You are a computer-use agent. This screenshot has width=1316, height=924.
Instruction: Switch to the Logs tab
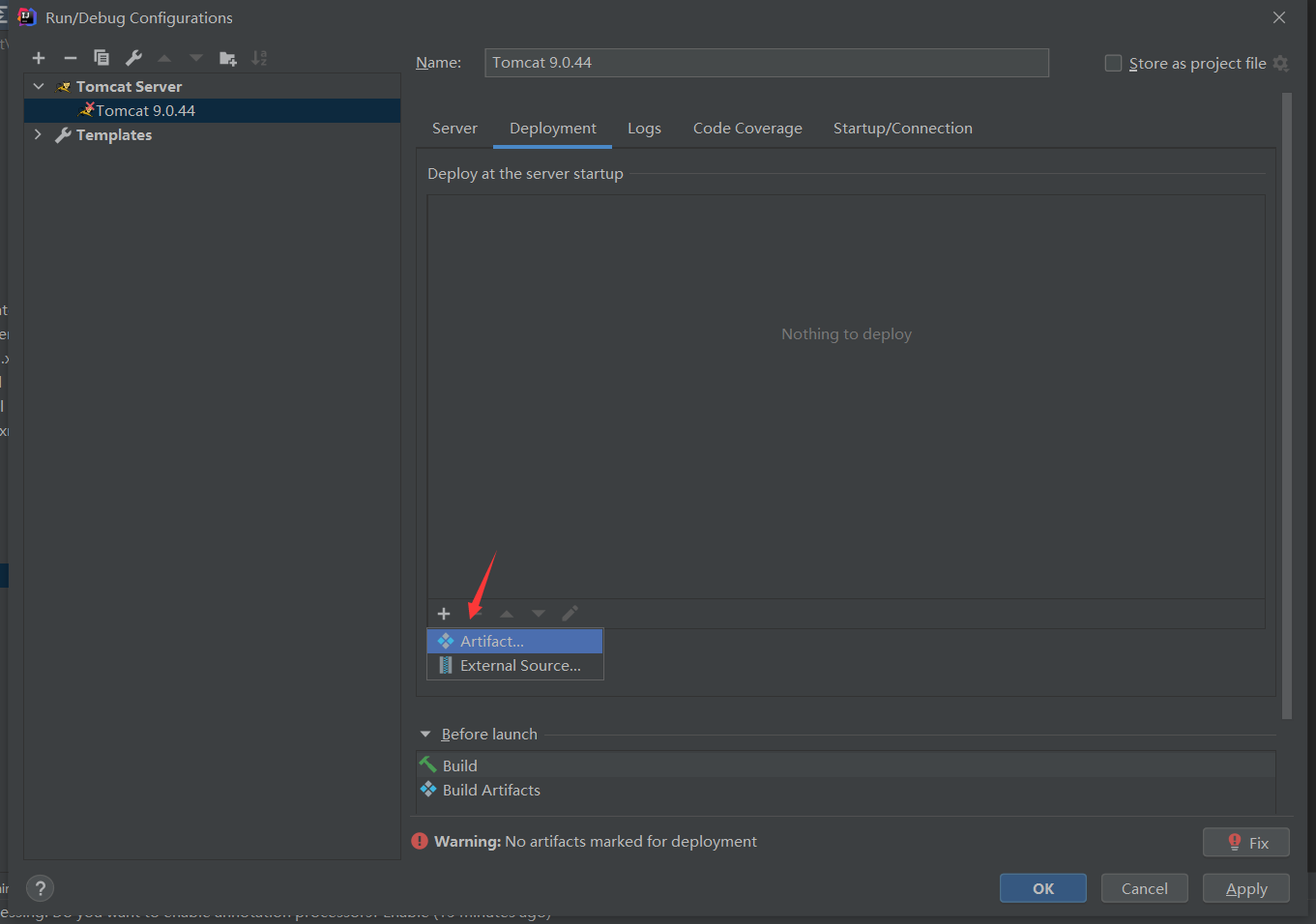[644, 128]
